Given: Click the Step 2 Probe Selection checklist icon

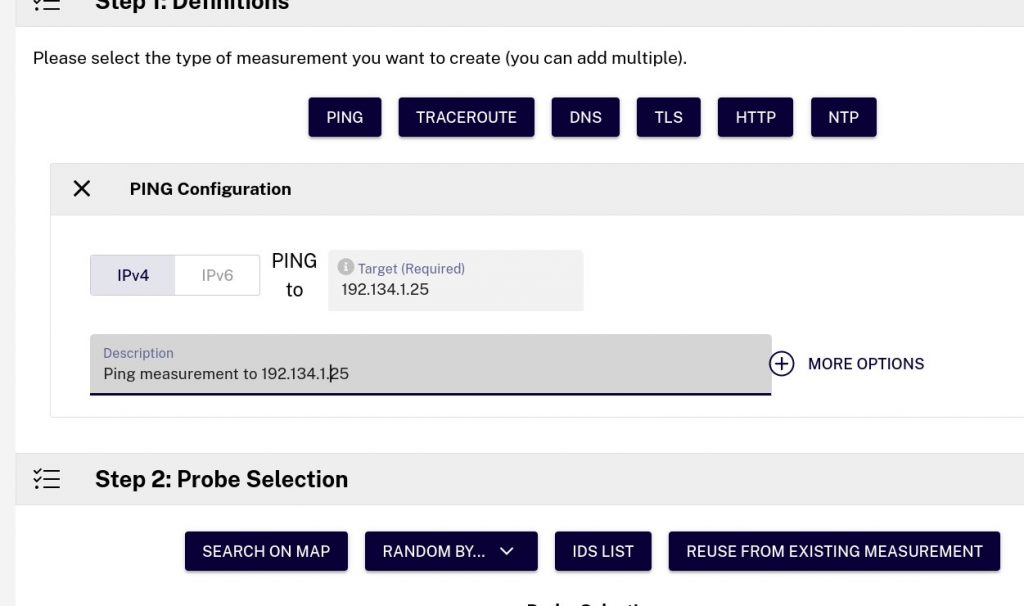Looking at the screenshot, I should (x=46, y=479).
